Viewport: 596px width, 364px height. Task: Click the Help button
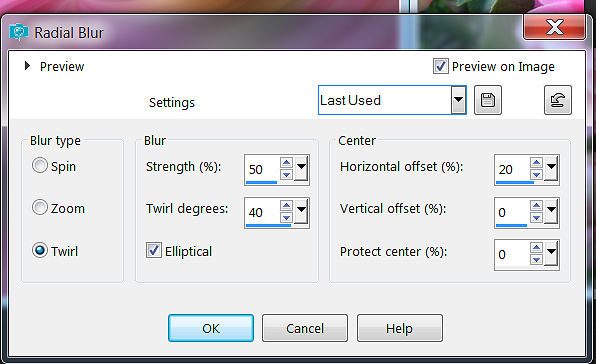point(399,328)
